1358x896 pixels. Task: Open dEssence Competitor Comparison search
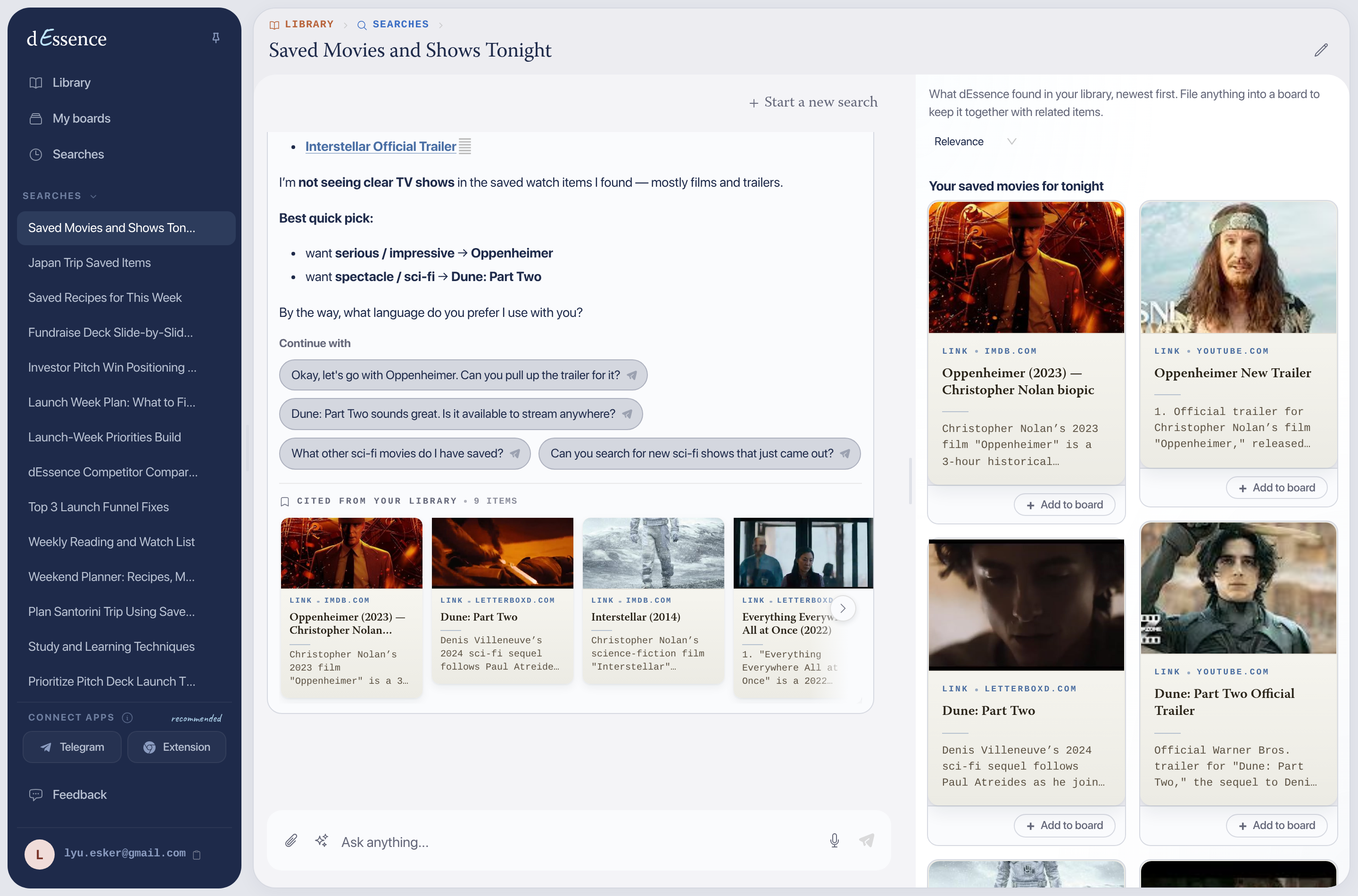[x=126, y=472]
